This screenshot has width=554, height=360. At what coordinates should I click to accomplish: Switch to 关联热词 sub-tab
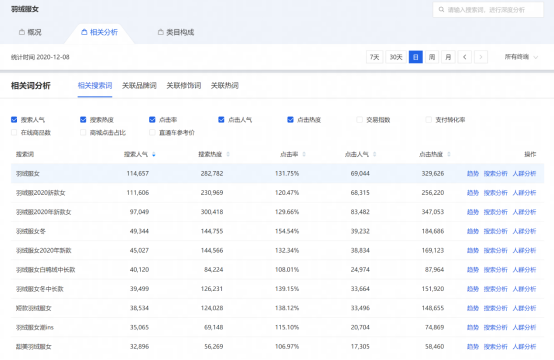click(225, 85)
